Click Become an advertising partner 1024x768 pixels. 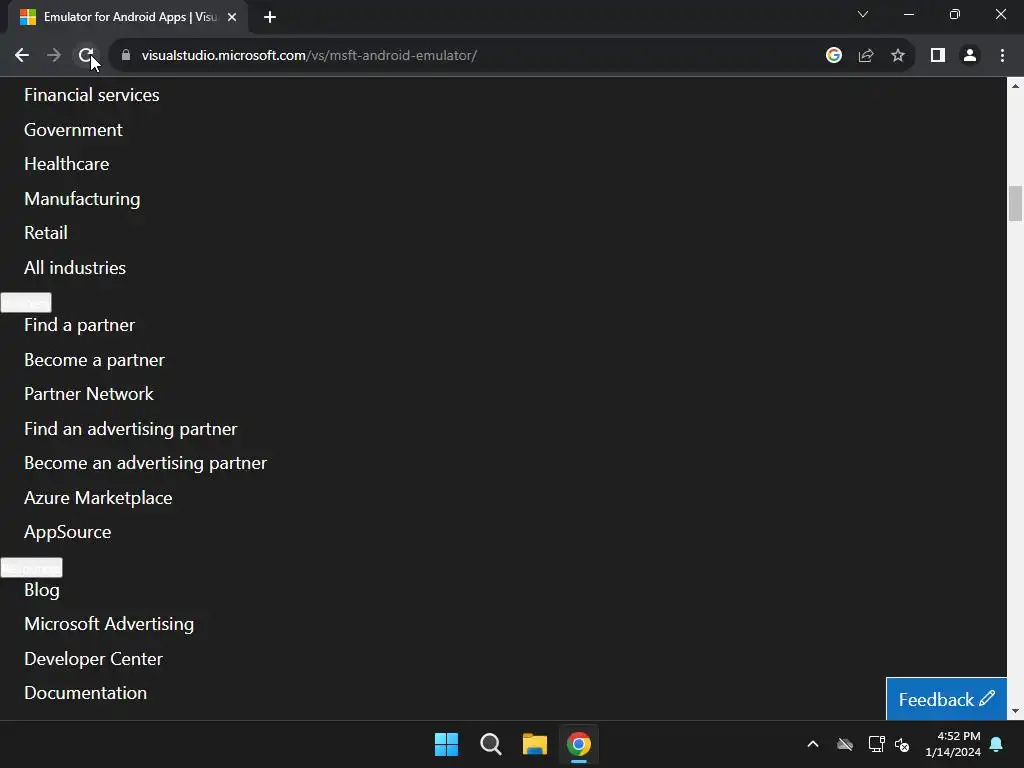(146, 463)
